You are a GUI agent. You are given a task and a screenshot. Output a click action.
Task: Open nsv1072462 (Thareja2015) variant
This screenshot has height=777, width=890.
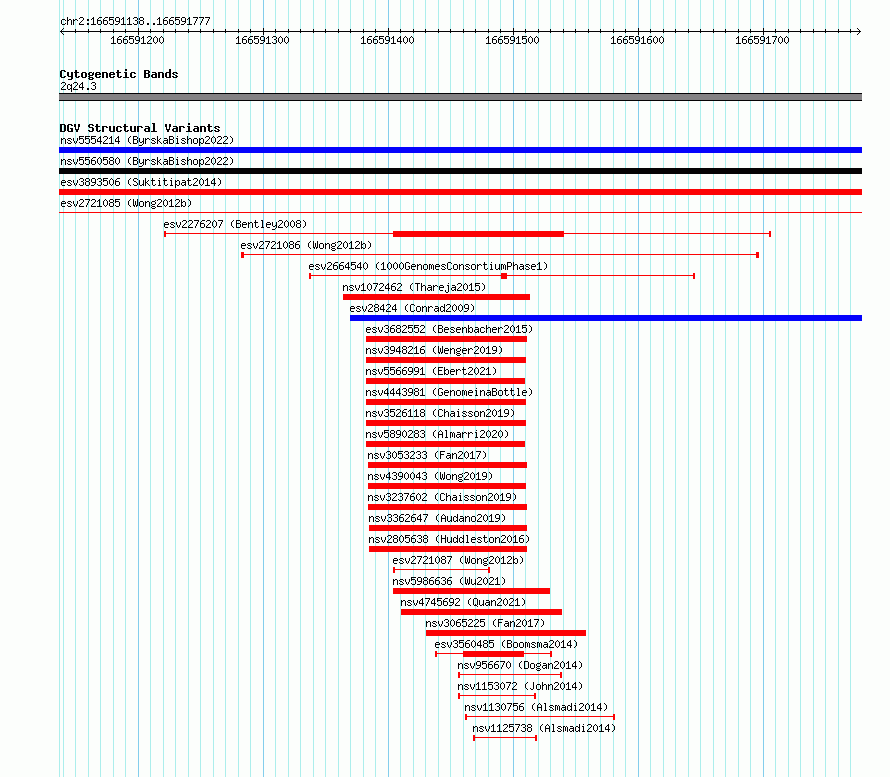click(414, 287)
